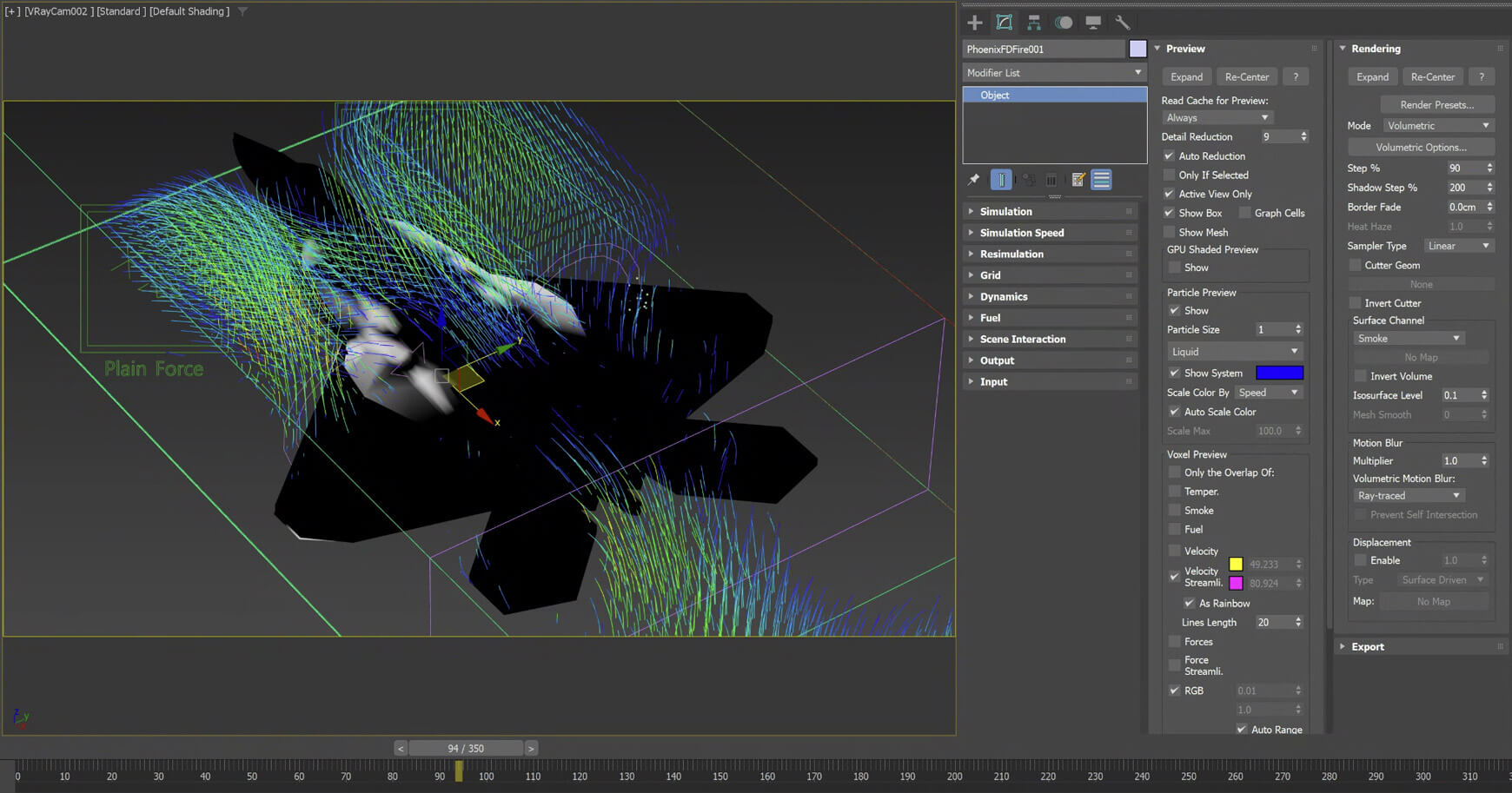Toggle Show Box checkbox
This screenshot has width=1512, height=793.
[x=1169, y=213]
